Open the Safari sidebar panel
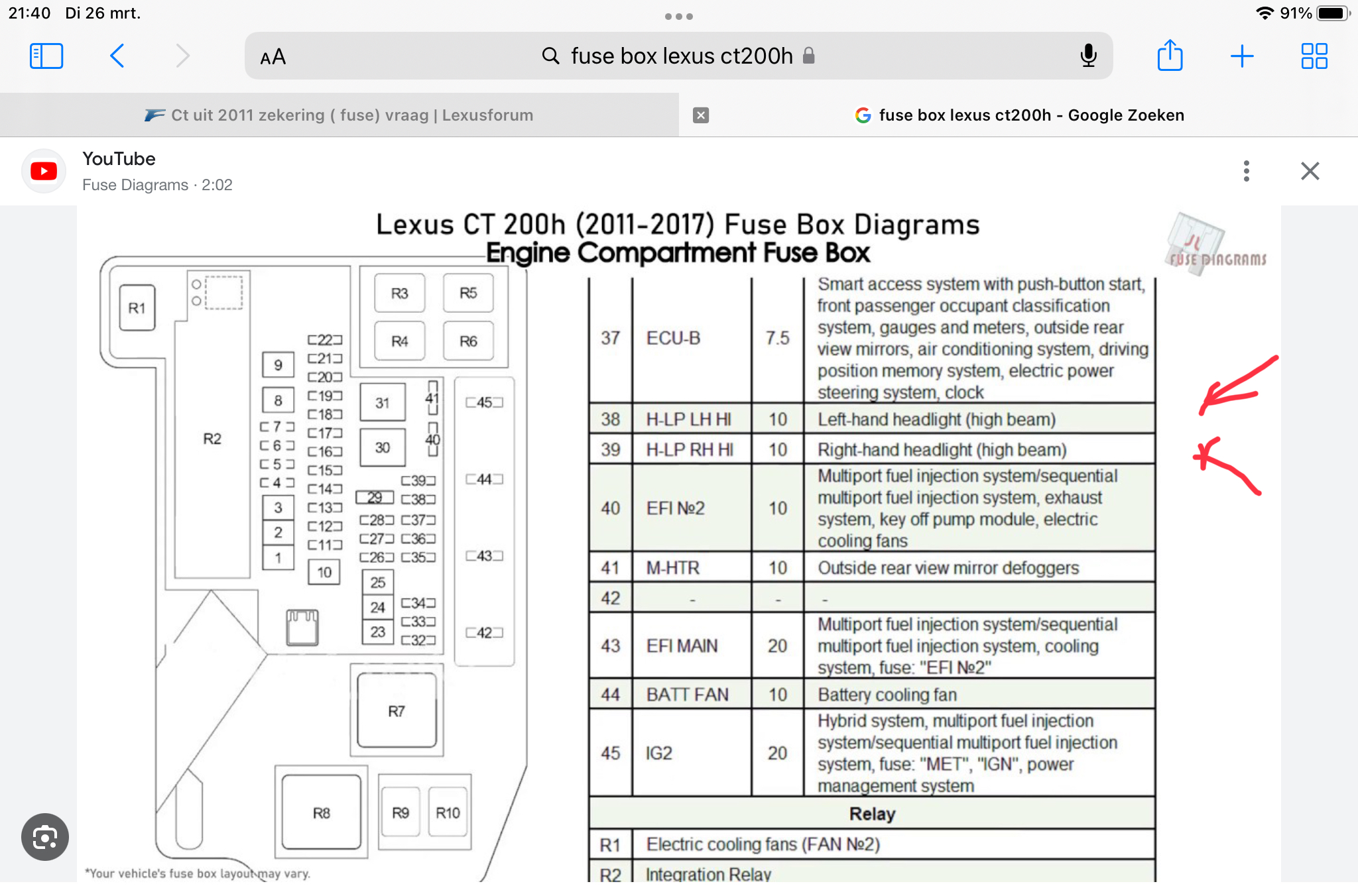The width and height of the screenshot is (1358, 896). (46, 56)
